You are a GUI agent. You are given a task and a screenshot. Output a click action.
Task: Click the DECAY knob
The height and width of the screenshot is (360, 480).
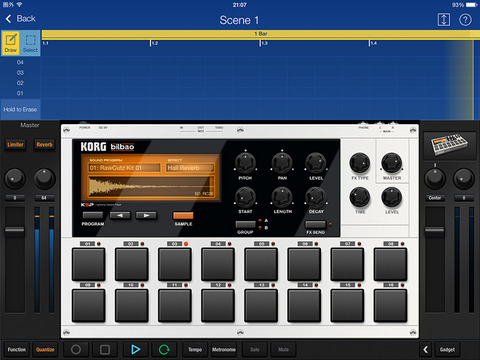click(x=316, y=197)
